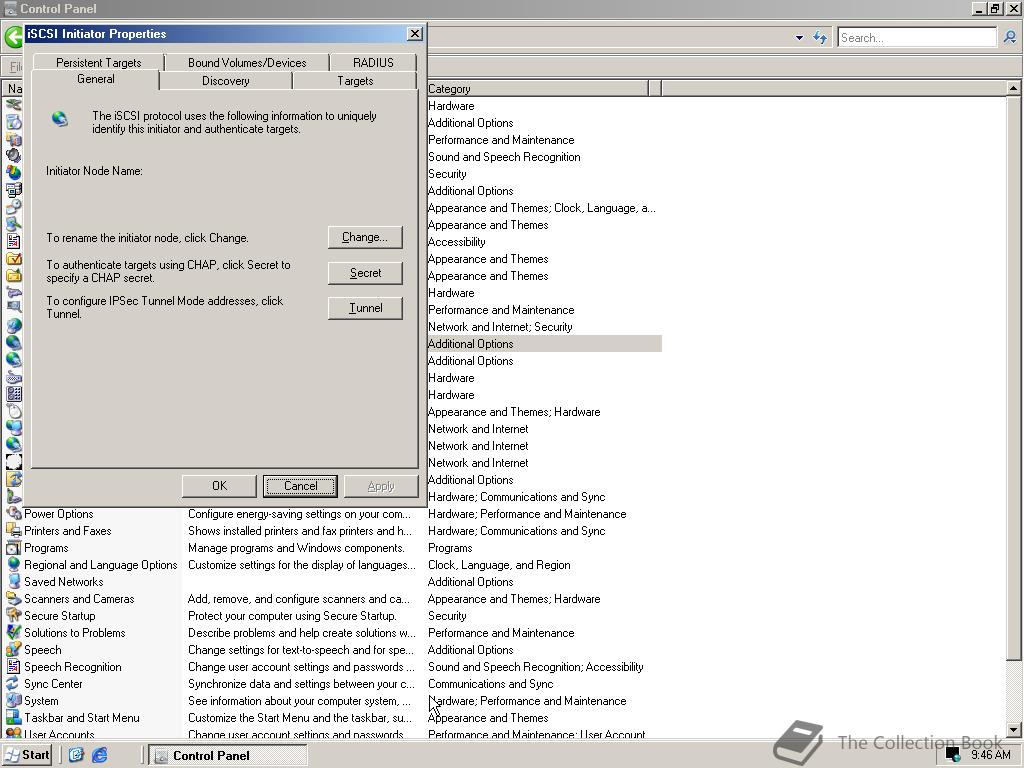1024x768 pixels.
Task: Select the 'Accessibility' category cell
Action: (x=456, y=242)
